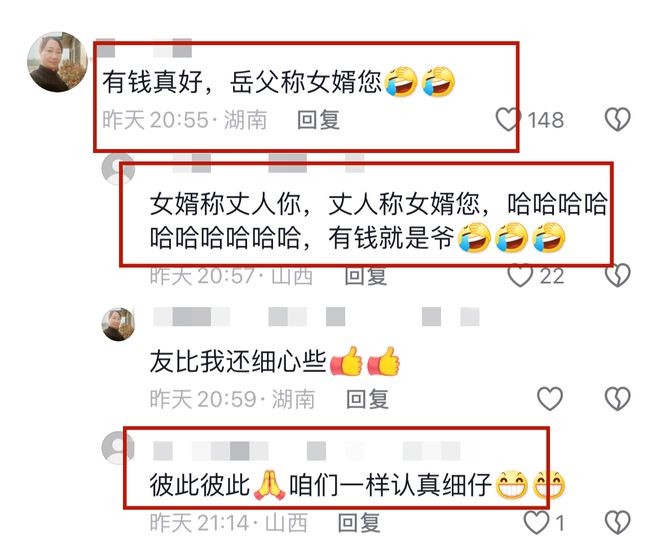Dislike the 有钱真好 comment with broken heart
660x547 pixels.
617,119
